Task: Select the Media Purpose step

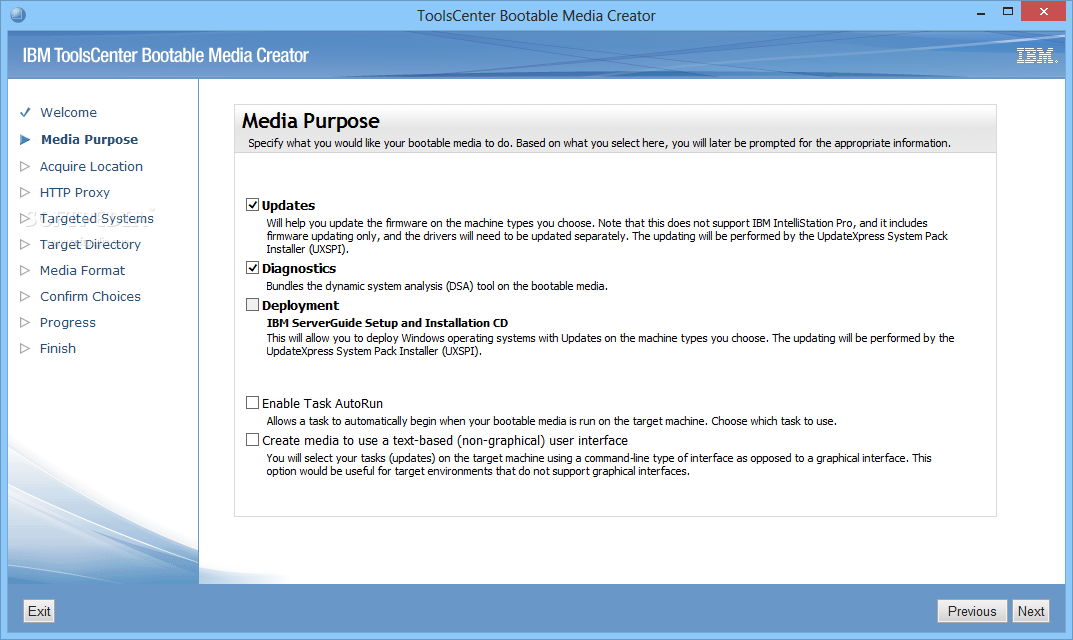Action: pyautogui.click(x=90, y=140)
